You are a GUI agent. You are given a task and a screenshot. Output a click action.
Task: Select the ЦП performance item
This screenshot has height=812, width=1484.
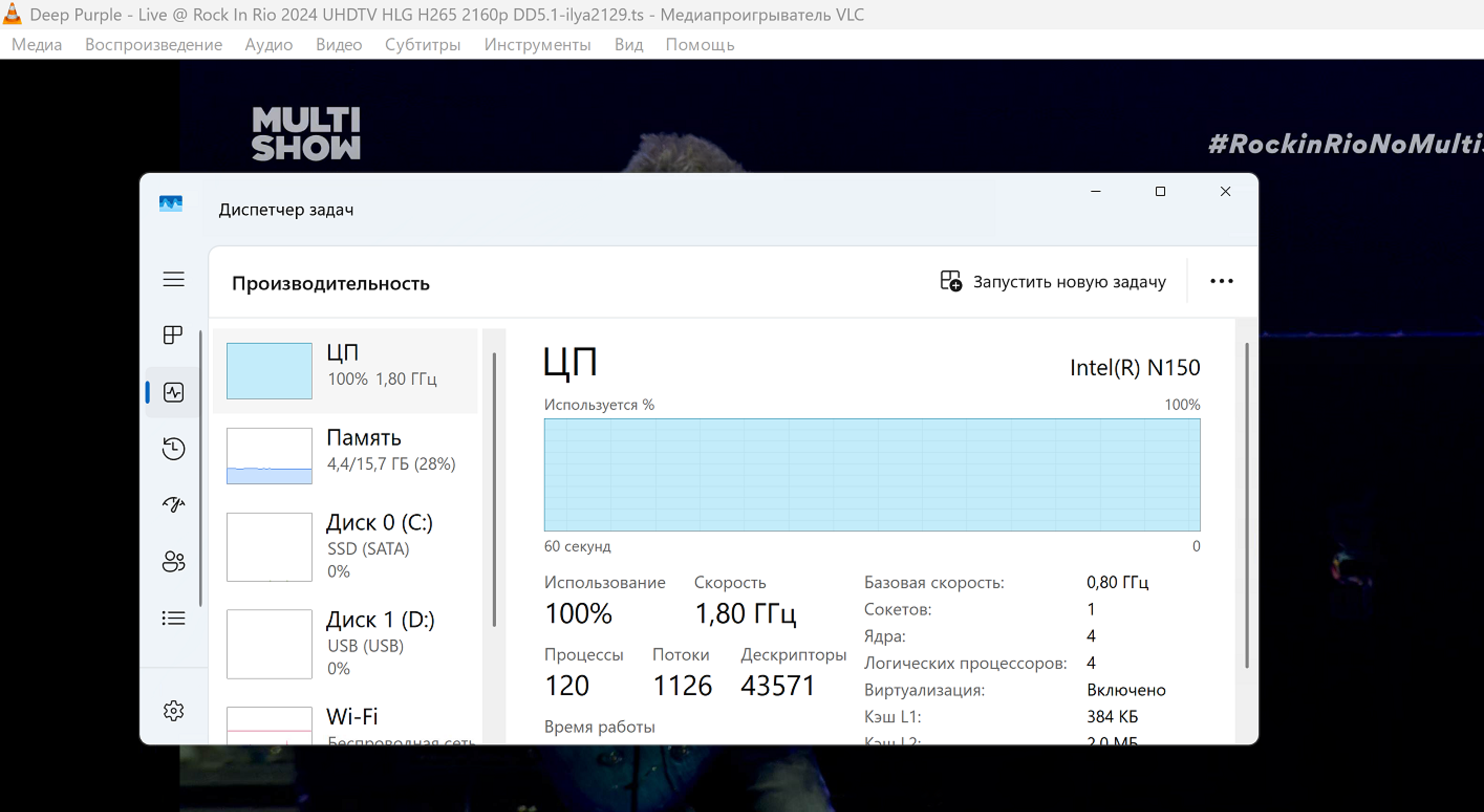point(345,371)
